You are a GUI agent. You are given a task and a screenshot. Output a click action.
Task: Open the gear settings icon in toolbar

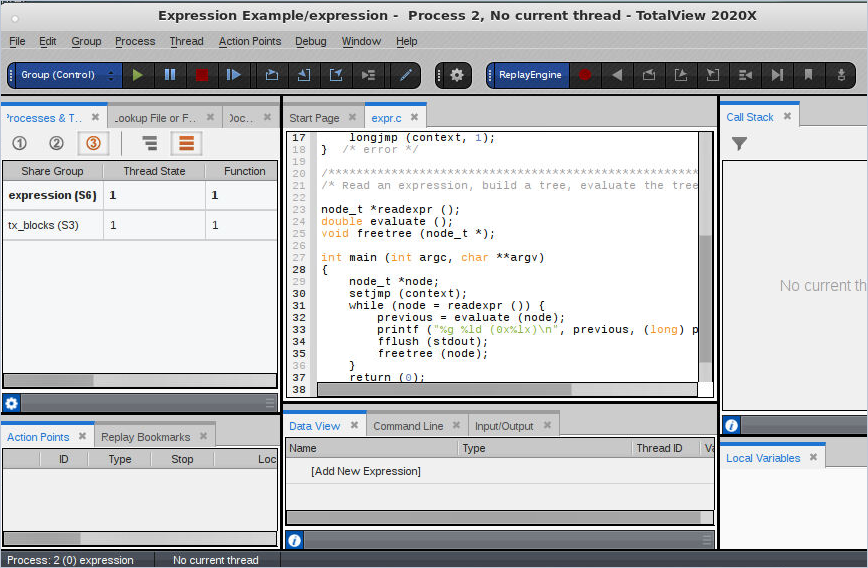point(457,75)
